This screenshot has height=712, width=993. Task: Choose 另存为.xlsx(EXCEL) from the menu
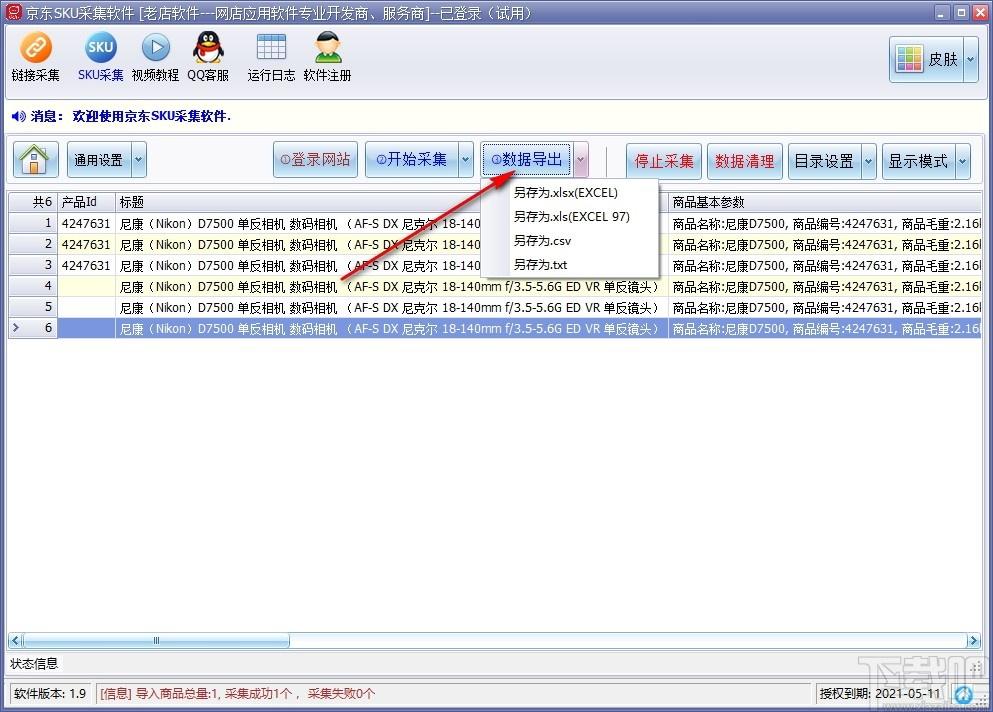coord(570,193)
